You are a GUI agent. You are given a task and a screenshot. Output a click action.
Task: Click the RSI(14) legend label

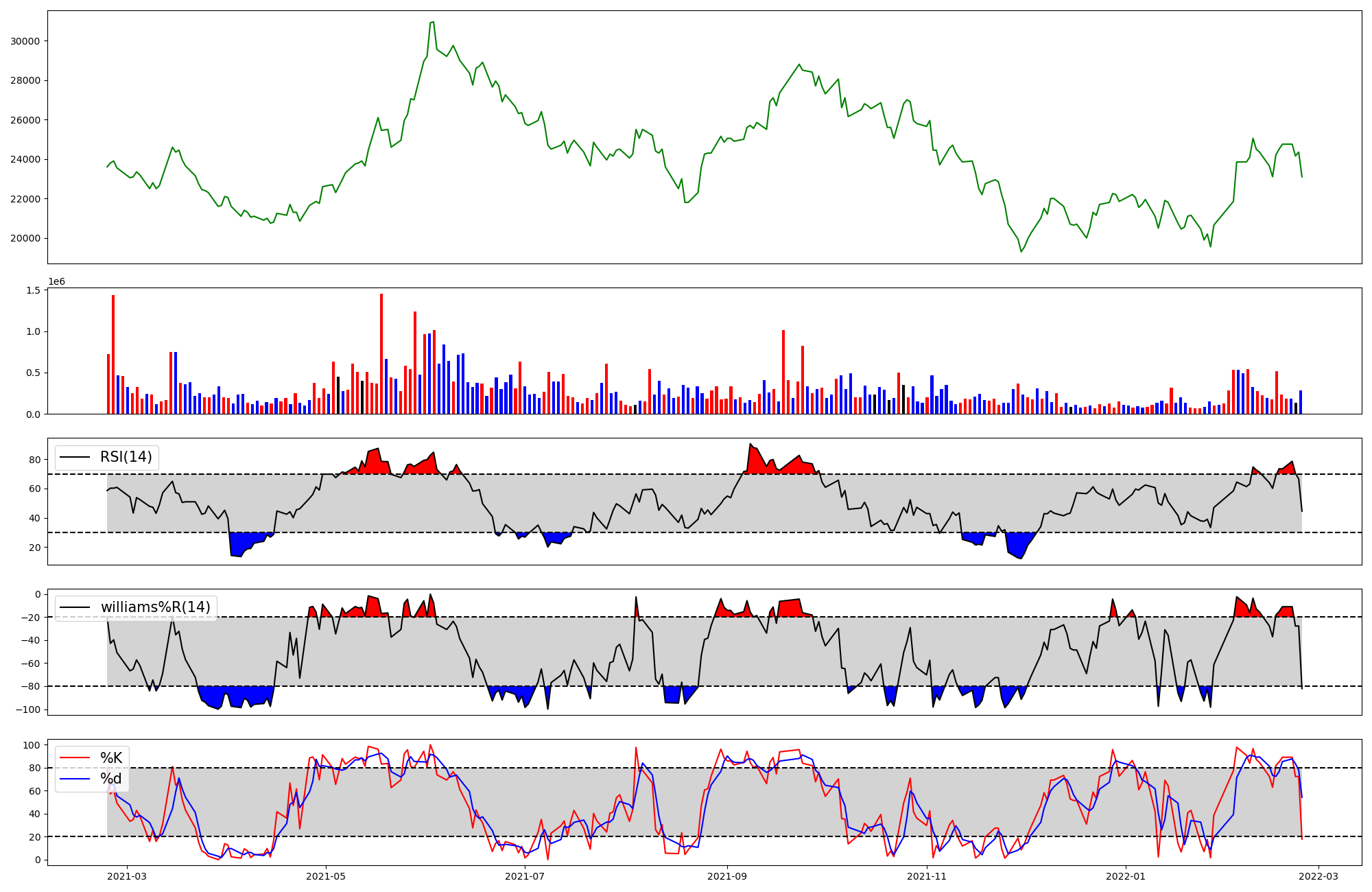click(x=126, y=457)
